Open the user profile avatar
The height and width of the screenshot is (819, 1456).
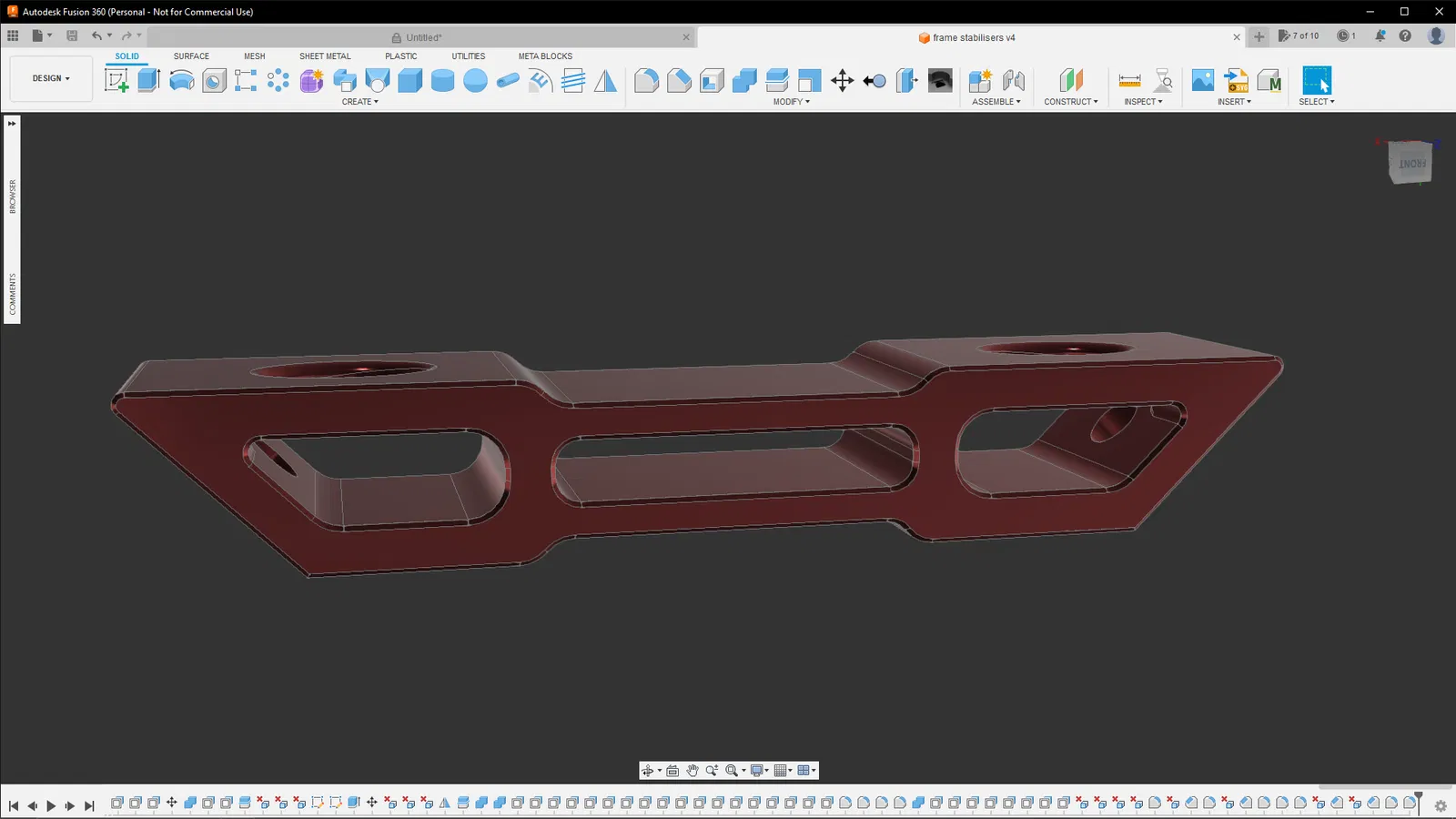pos(1436,35)
